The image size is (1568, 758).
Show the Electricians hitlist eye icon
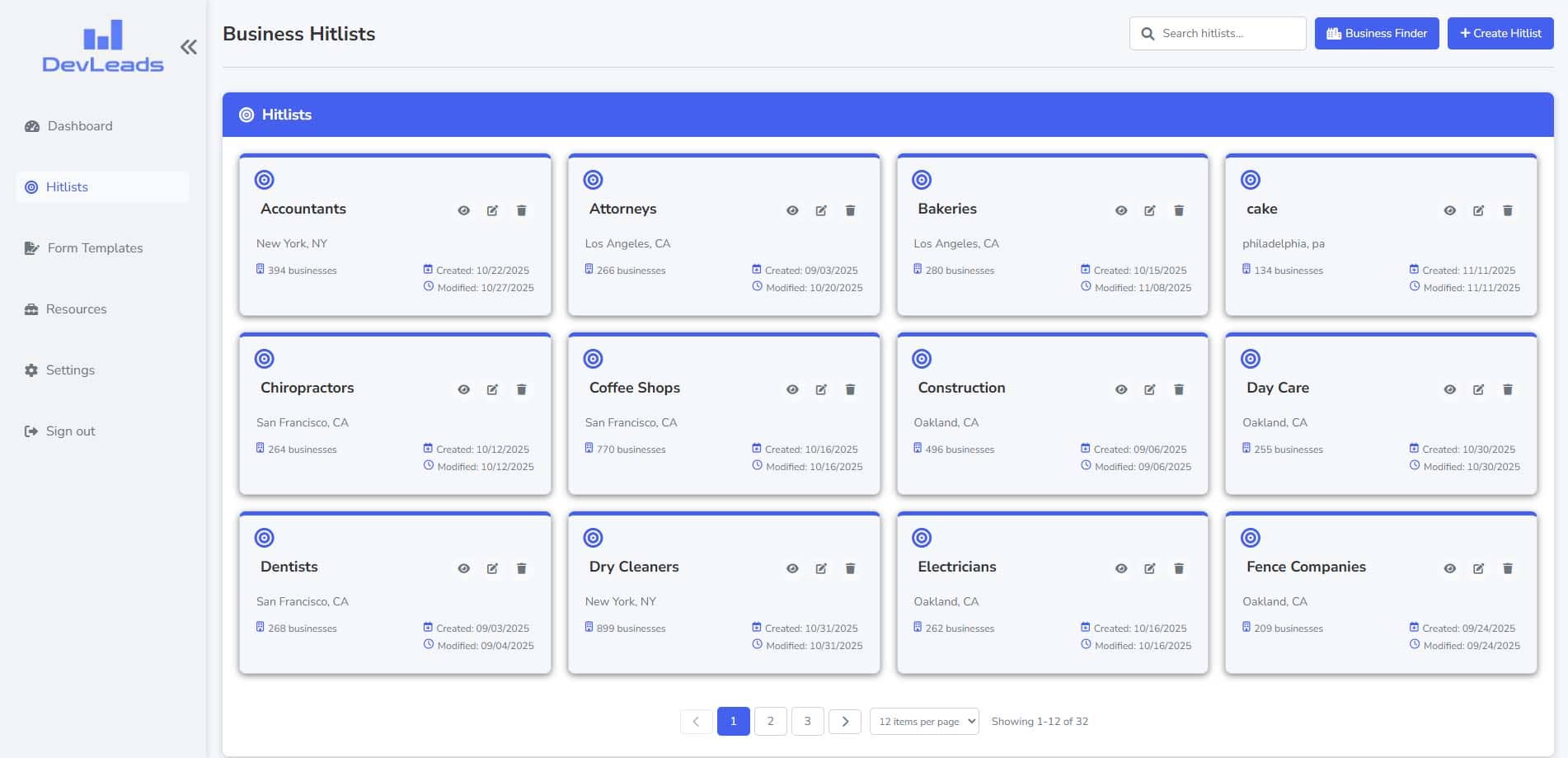pyautogui.click(x=1121, y=569)
